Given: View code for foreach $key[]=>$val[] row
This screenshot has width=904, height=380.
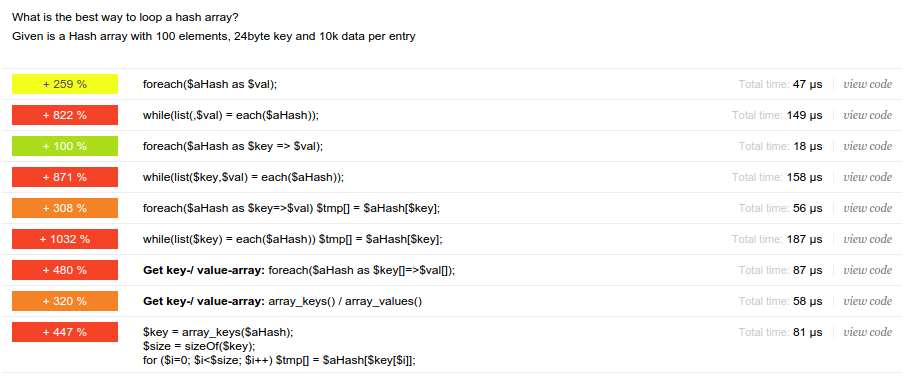Looking at the screenshot, I should coord(868,270).
